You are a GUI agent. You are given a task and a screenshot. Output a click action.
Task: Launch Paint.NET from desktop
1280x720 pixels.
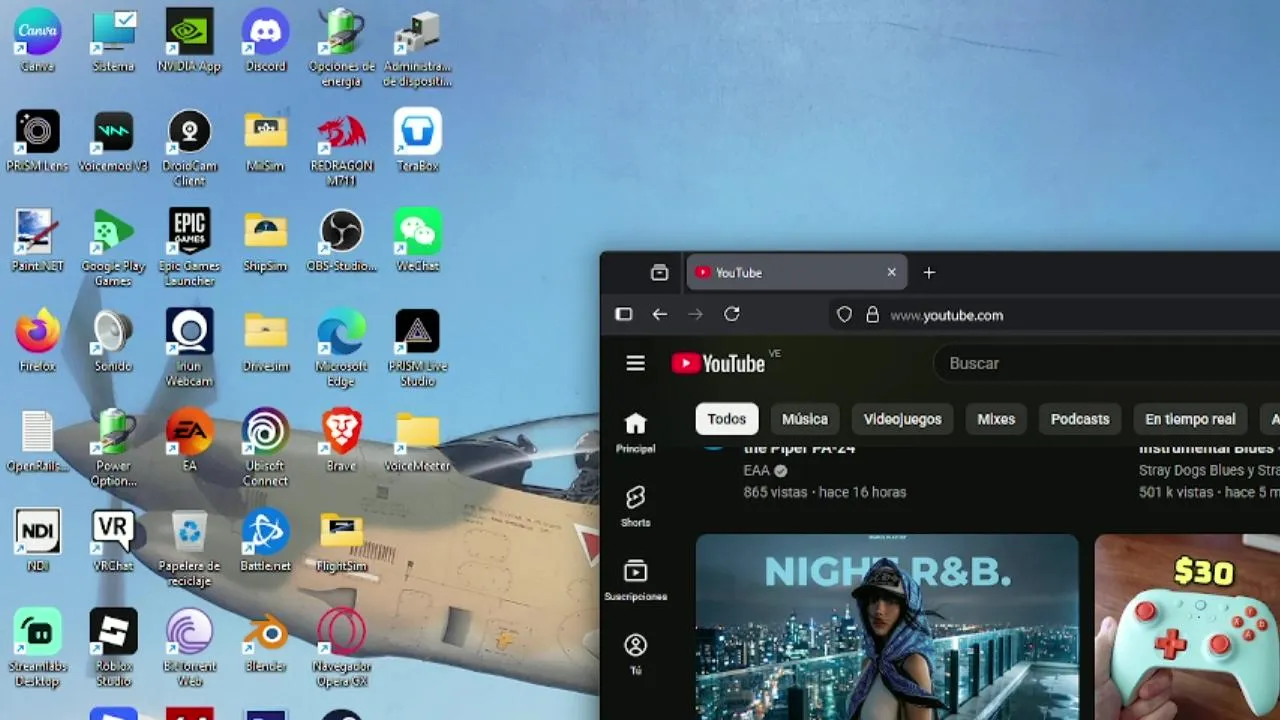38,241
